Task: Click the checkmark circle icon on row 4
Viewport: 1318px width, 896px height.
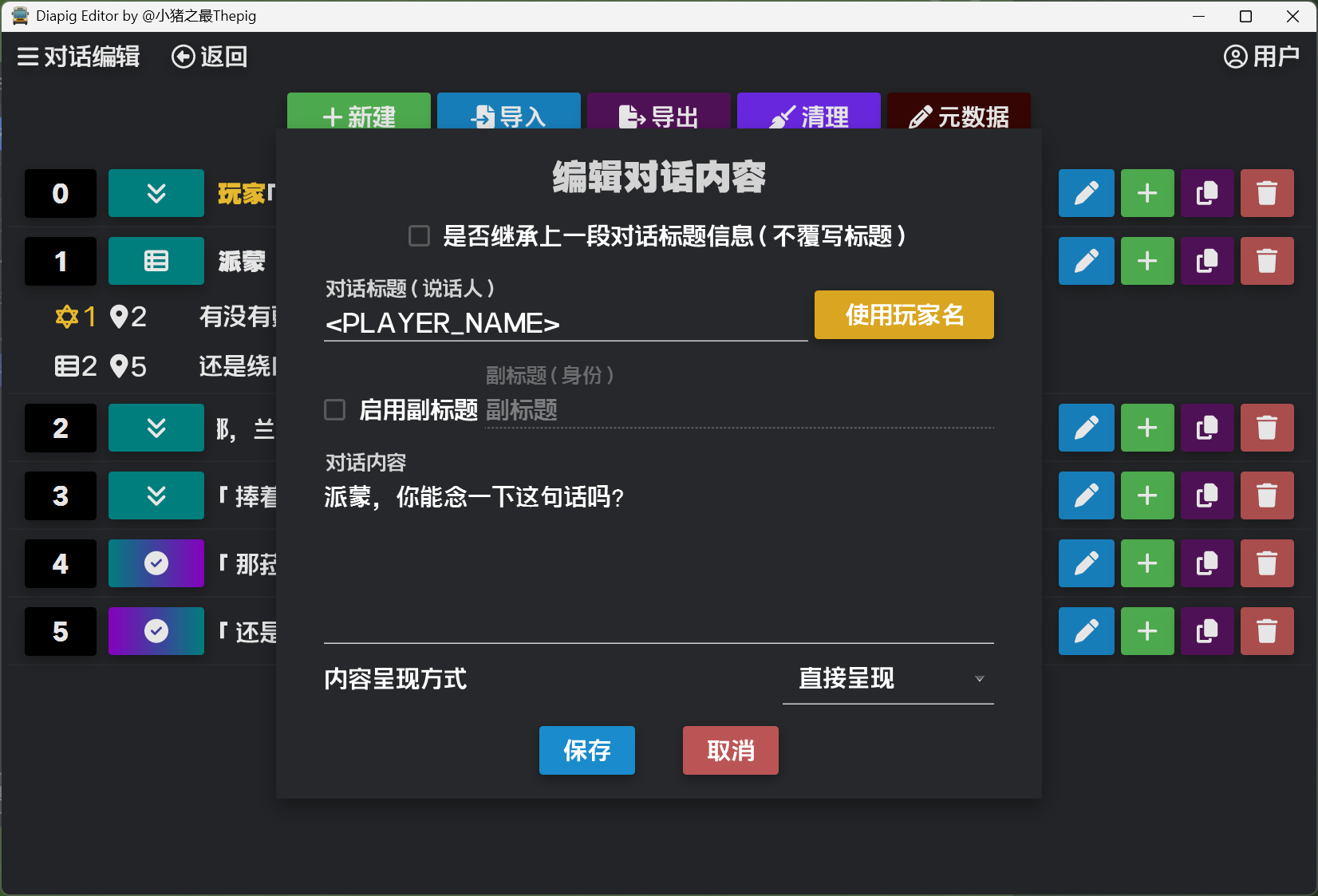Action: coord(156,563)
